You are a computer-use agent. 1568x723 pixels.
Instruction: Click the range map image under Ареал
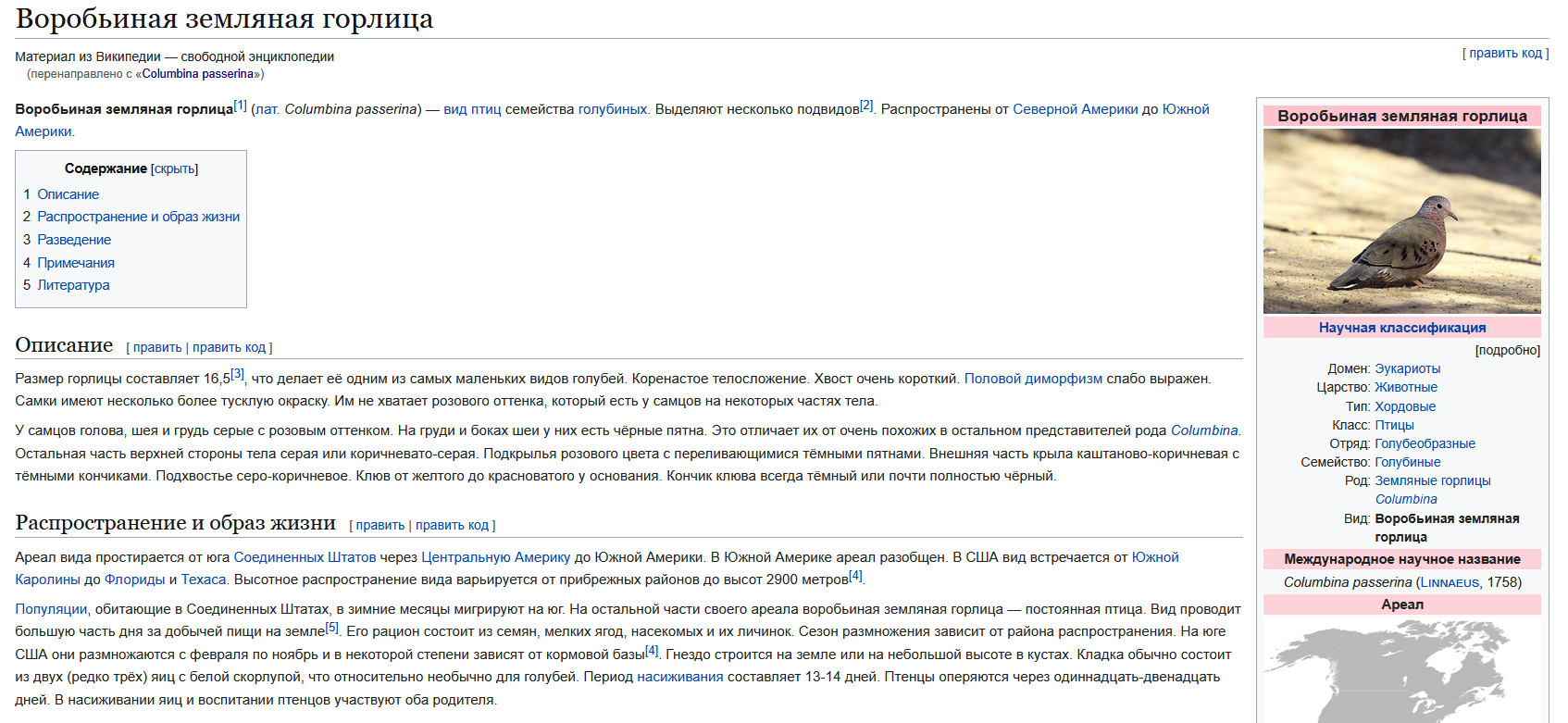click(x=1401, y=669)
